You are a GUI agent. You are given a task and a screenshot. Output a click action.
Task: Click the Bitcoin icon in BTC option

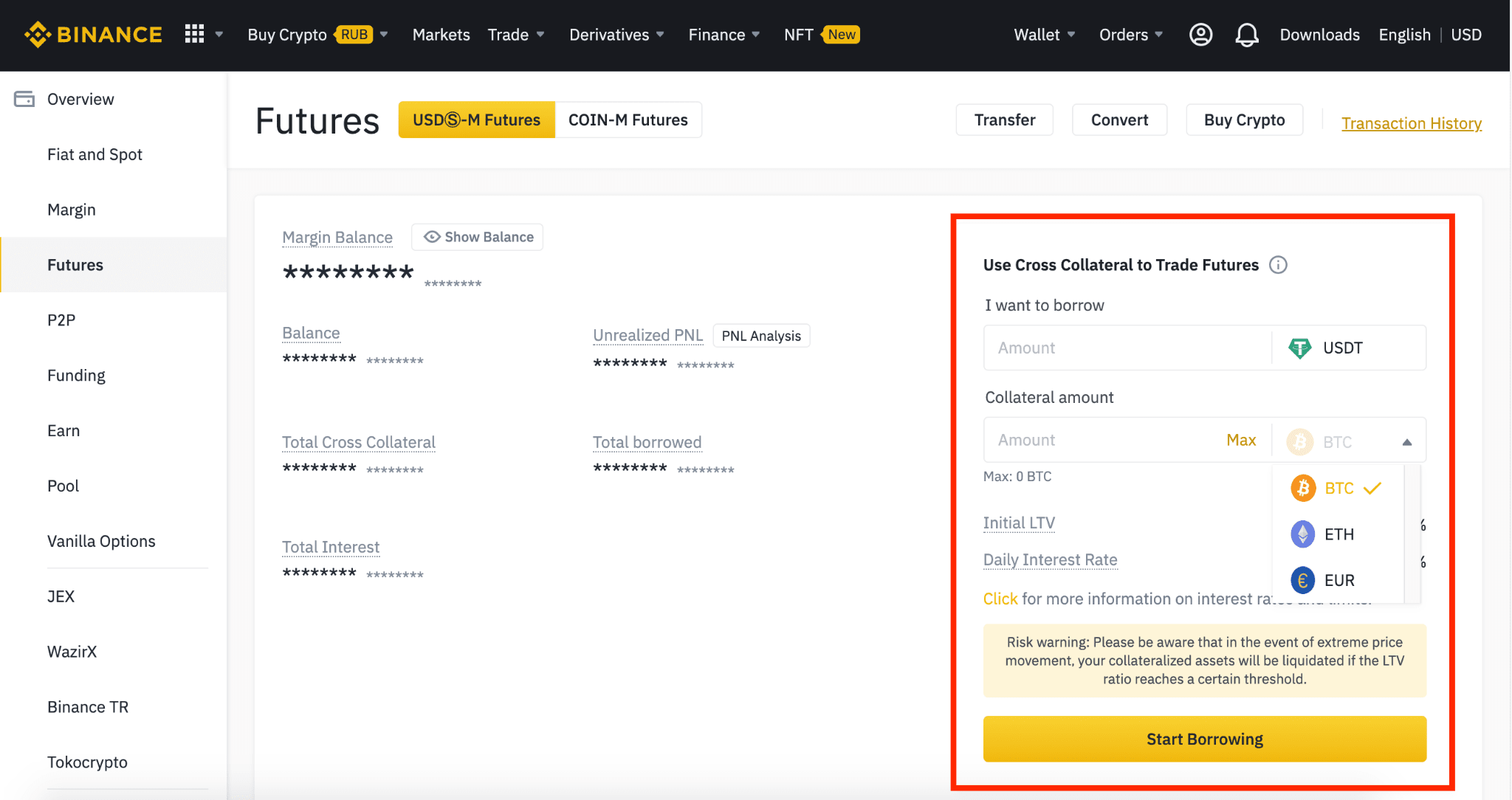pyautogui.click(x=1303, y=488)
